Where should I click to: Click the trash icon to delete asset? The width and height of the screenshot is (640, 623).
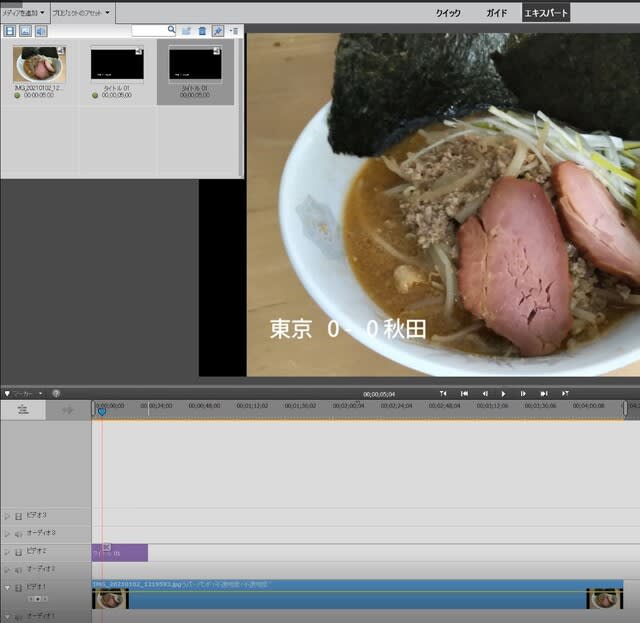(202, 31)
